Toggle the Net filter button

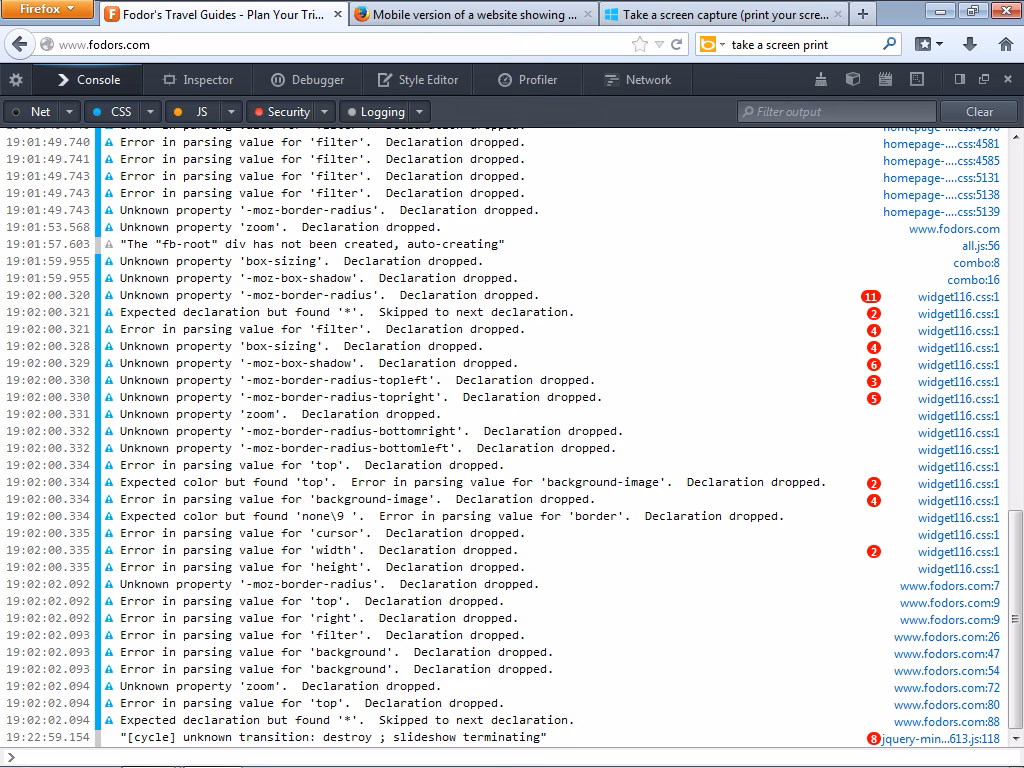point(32,112)
